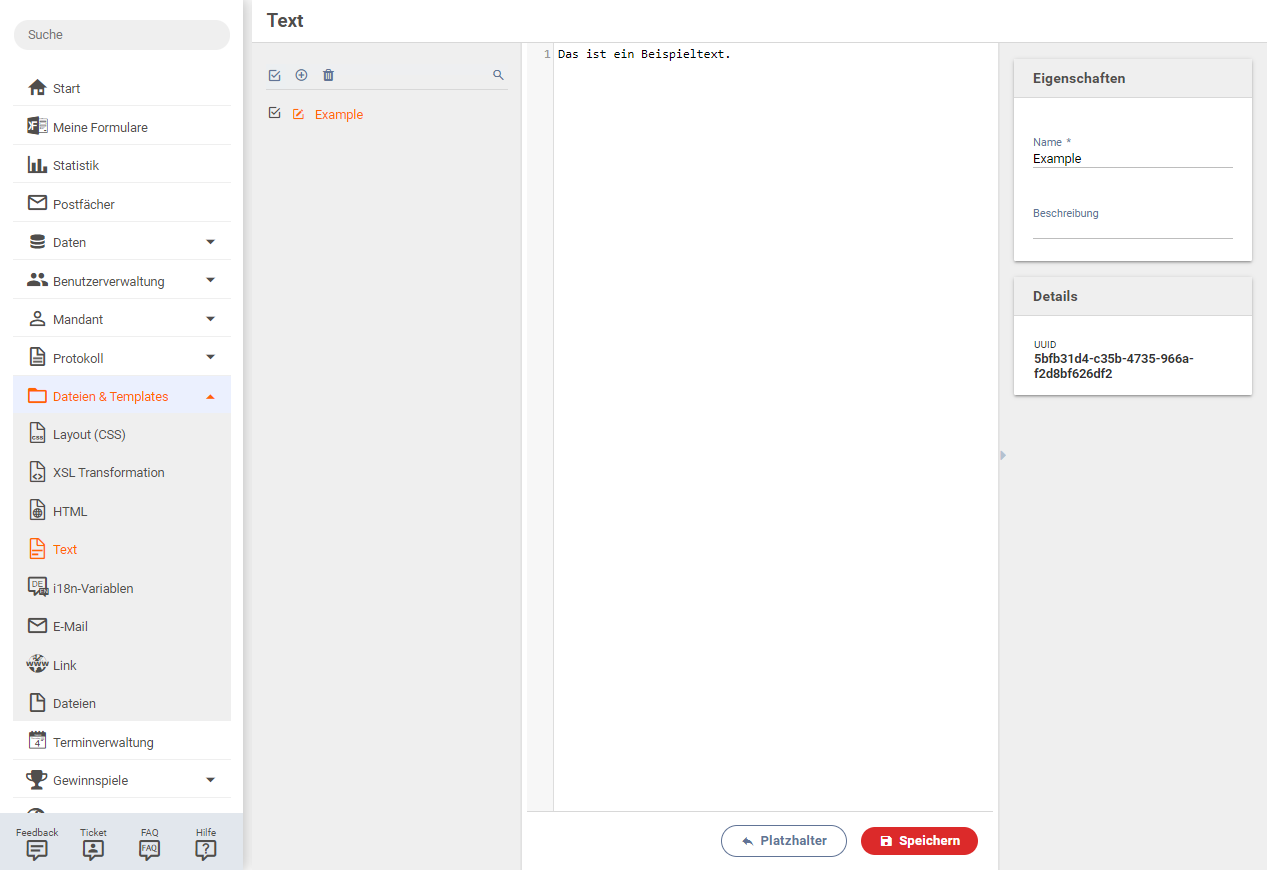Open the Feedback icon in bottom bar
The width and height of the screenshot is (1267, 870).
pyautogui.click(x=37, y=849)
